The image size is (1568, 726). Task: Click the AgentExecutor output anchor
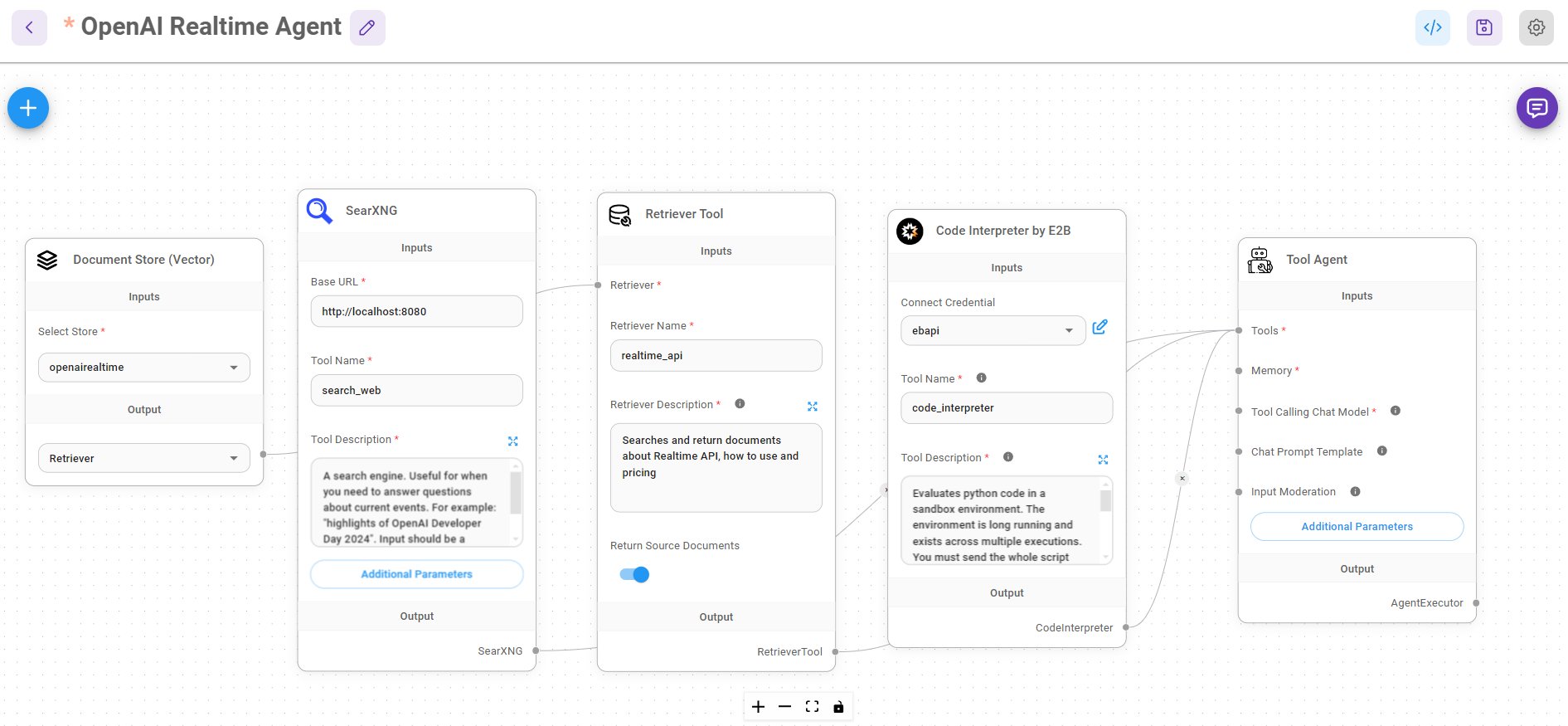pos(1476,603)
